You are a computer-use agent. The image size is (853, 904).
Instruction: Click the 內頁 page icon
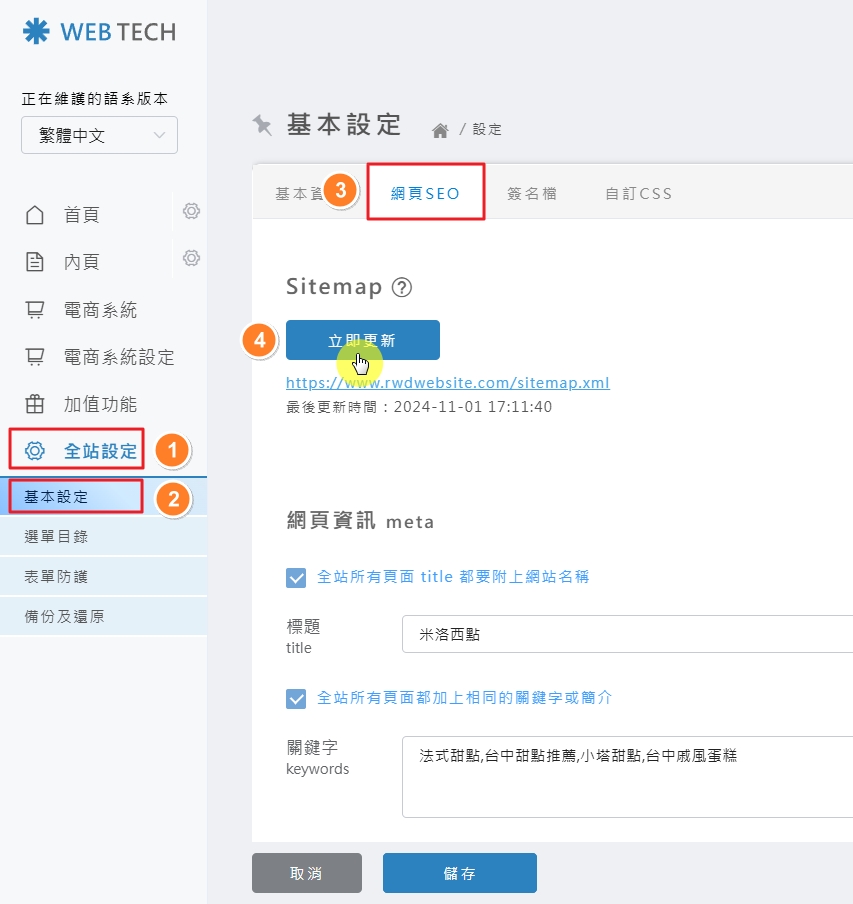35,261
